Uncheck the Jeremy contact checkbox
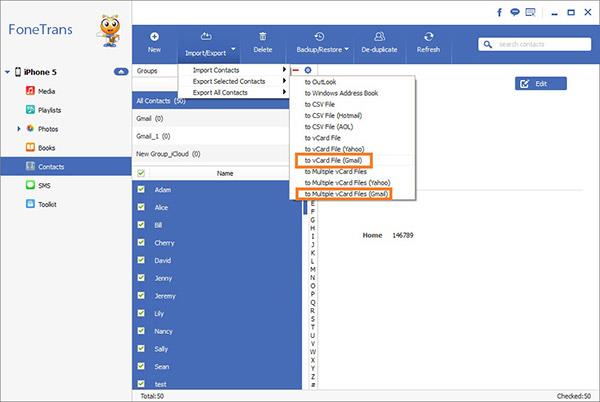Screen dimensions: 600x402 (141, 295)
